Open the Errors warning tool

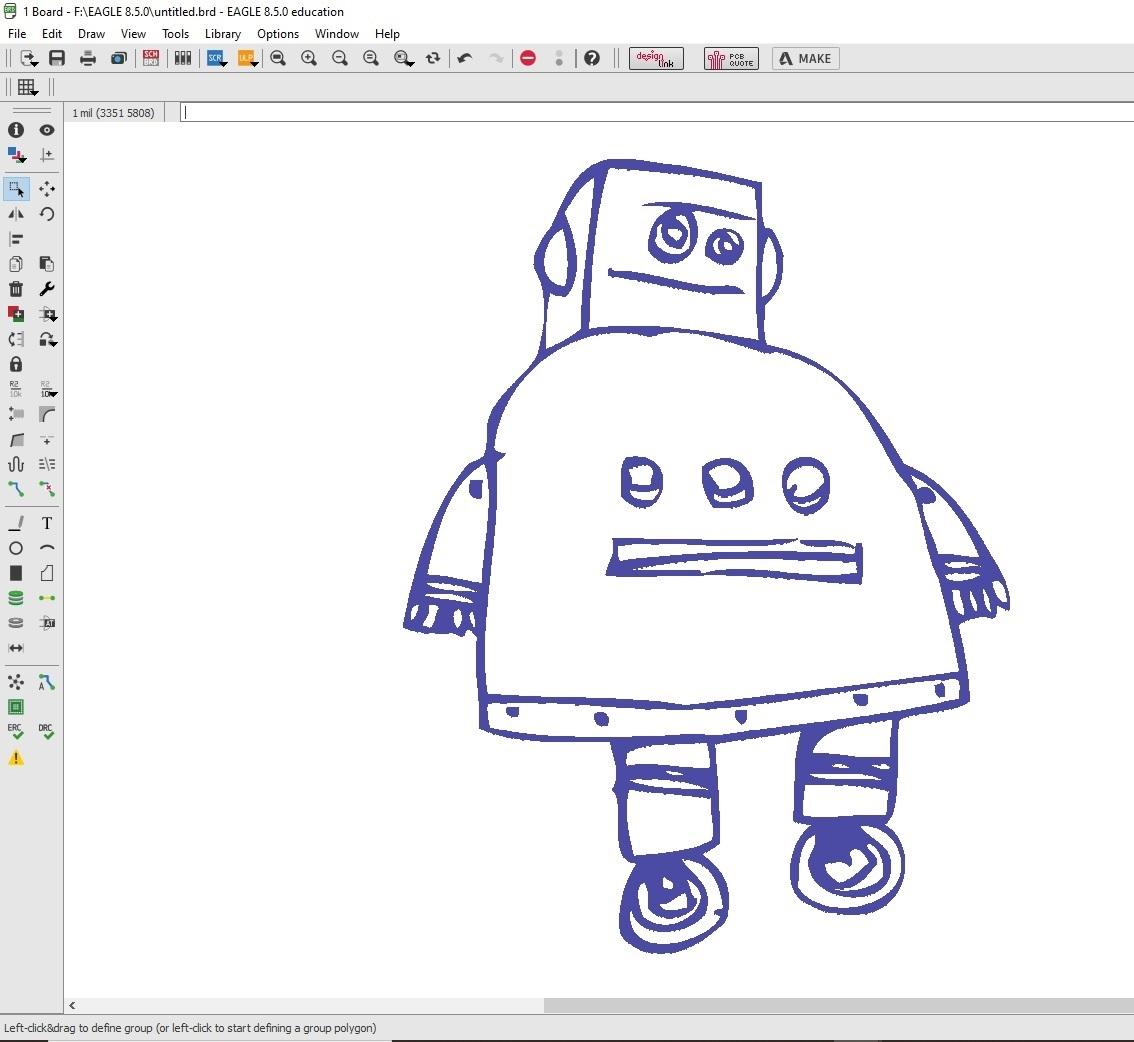tap(16, 758)
